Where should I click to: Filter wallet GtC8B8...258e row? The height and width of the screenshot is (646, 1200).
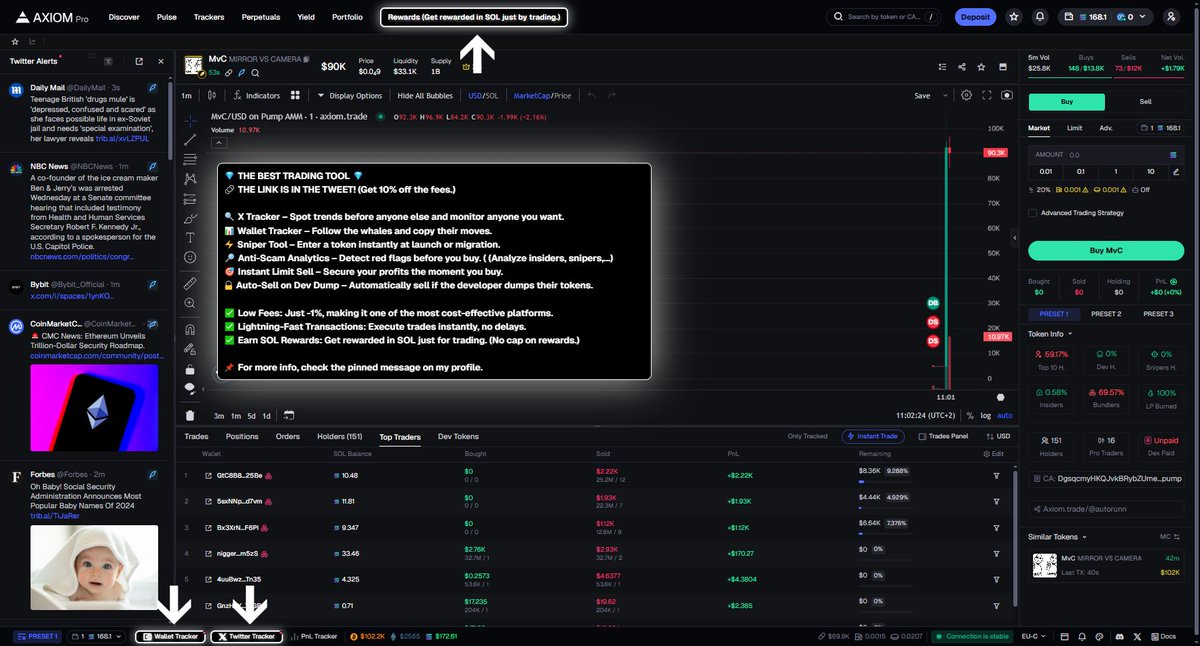coord(996,475)
